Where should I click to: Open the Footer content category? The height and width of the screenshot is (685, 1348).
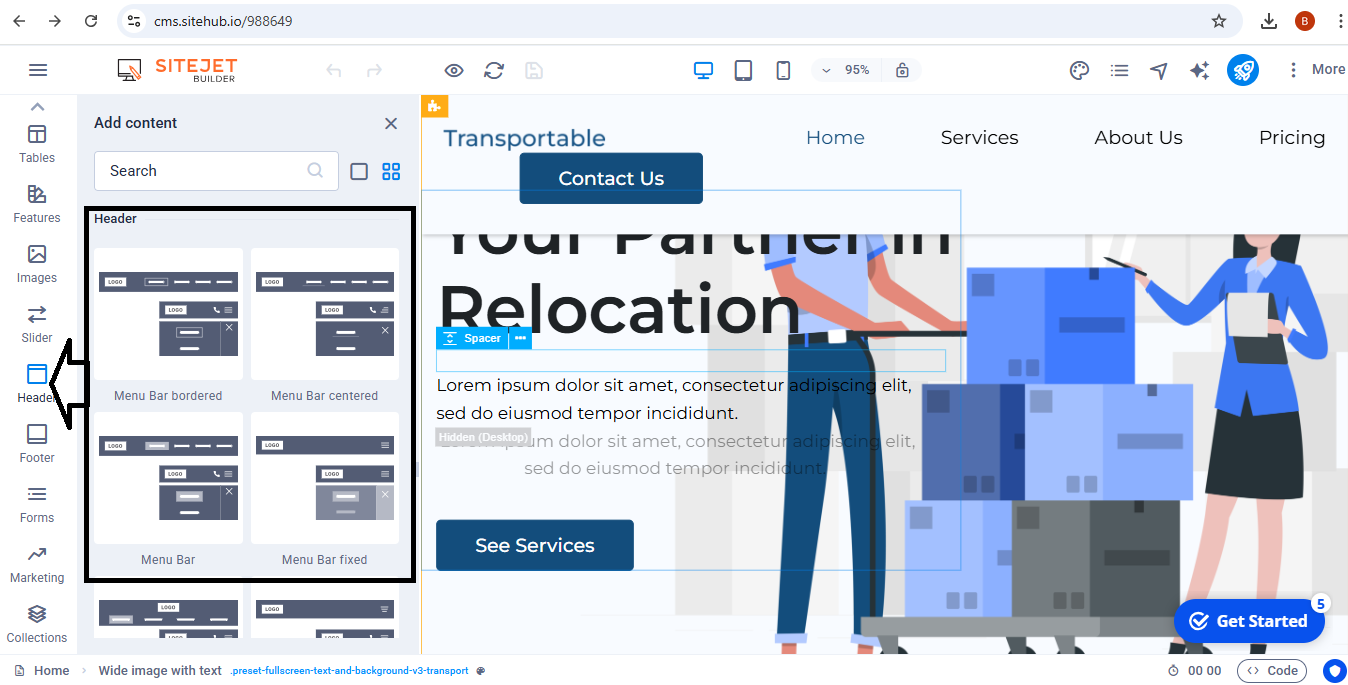[x=37, y=443]
